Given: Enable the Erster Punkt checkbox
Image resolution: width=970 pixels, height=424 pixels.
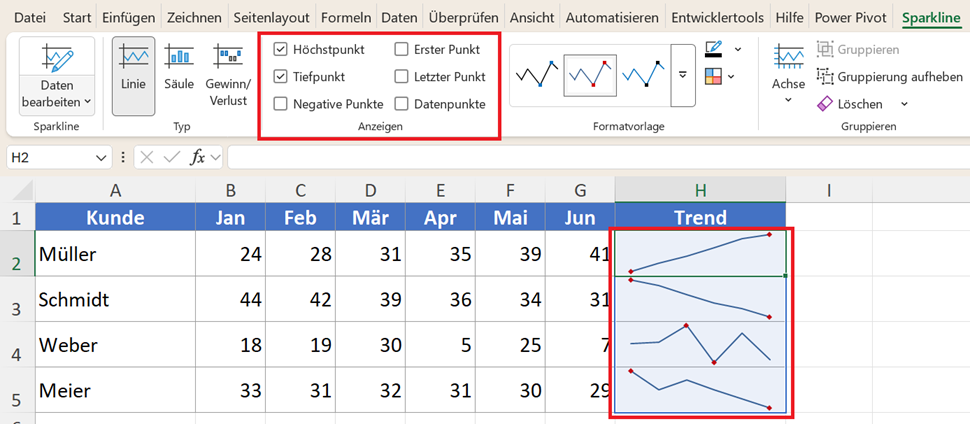Looking at the screenshot, I should 401,49.
